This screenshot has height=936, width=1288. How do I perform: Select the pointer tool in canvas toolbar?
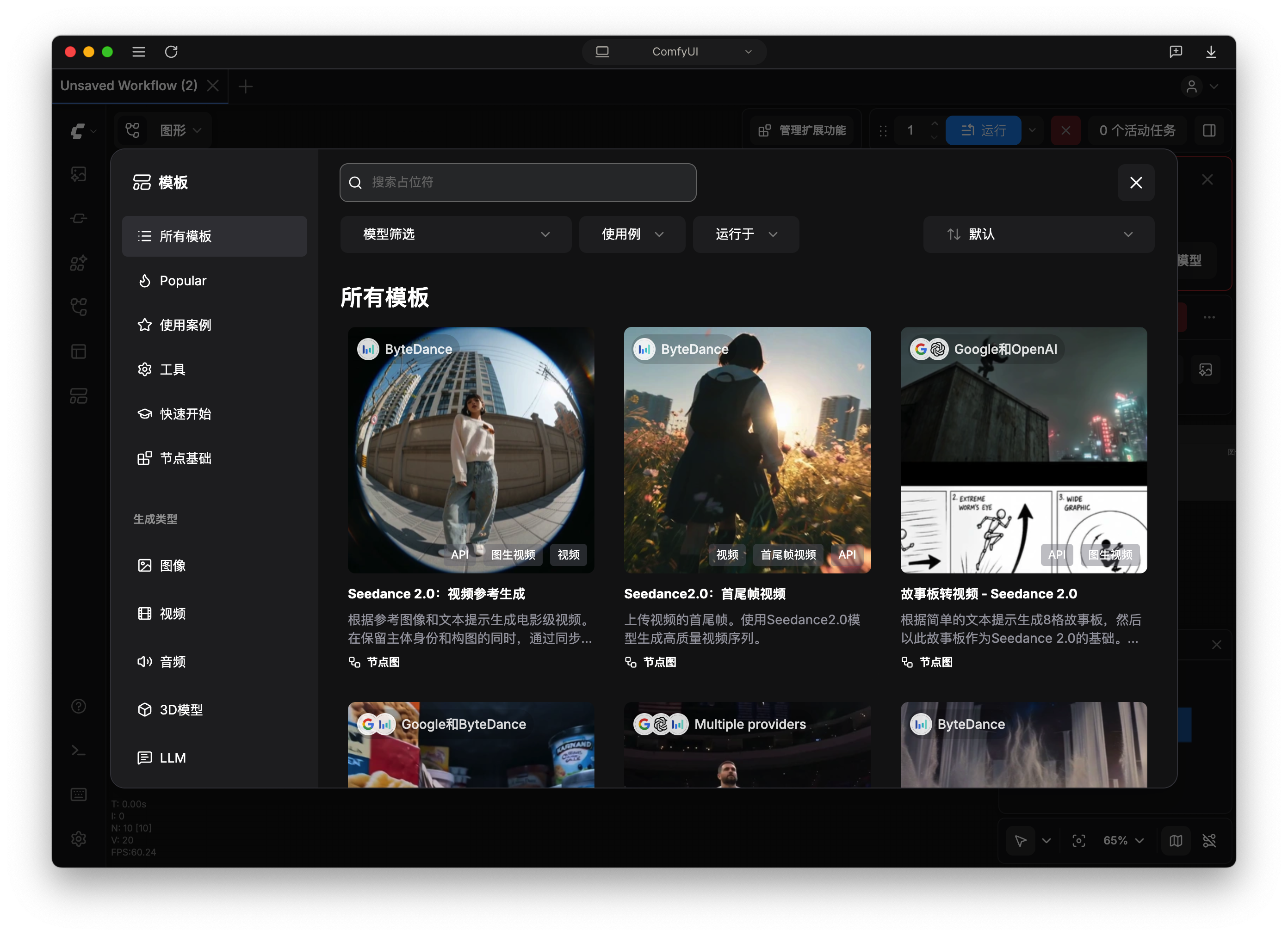(x=1021, y=840)
